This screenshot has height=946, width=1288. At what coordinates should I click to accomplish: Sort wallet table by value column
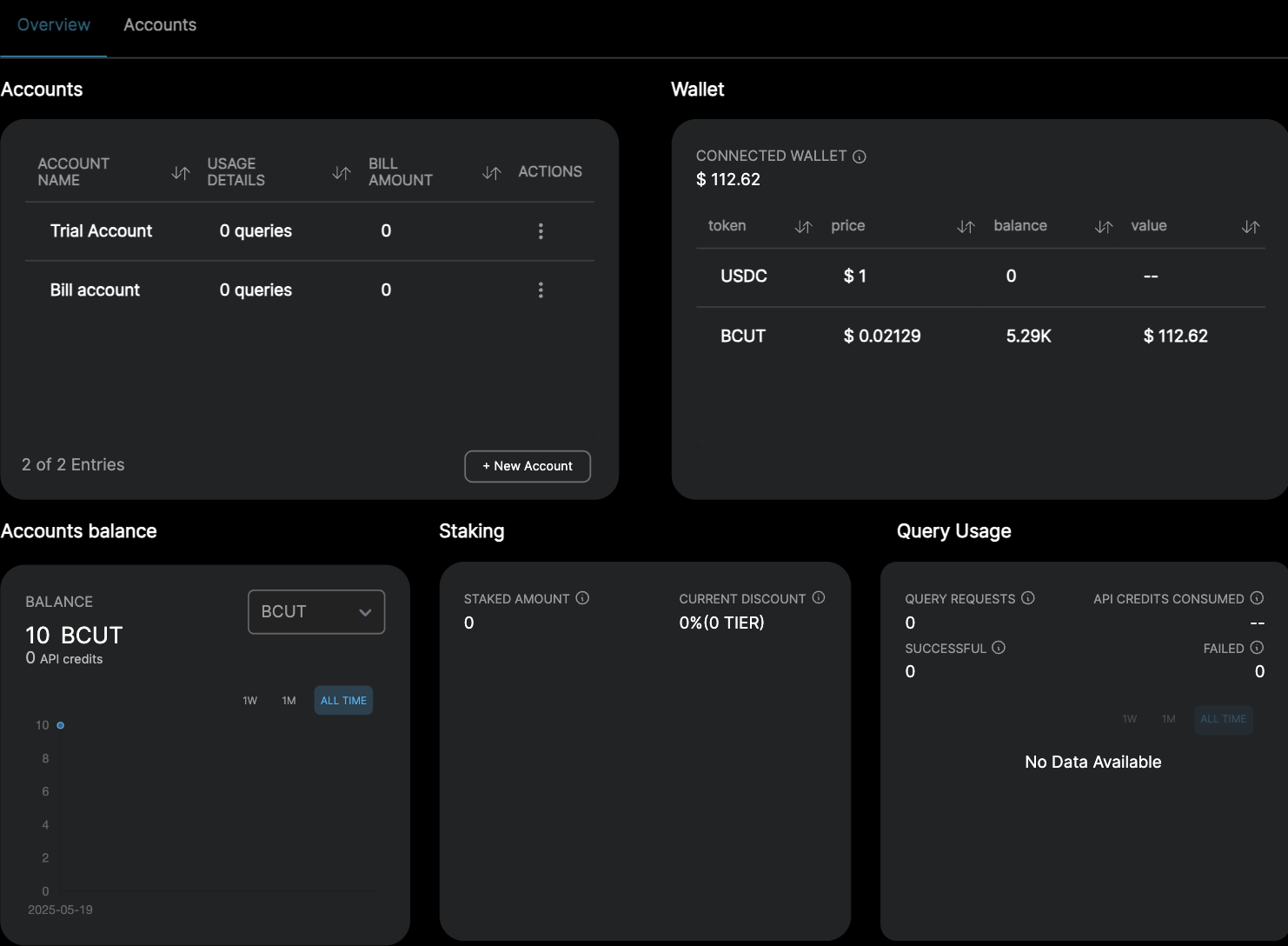pos(1251,227)
